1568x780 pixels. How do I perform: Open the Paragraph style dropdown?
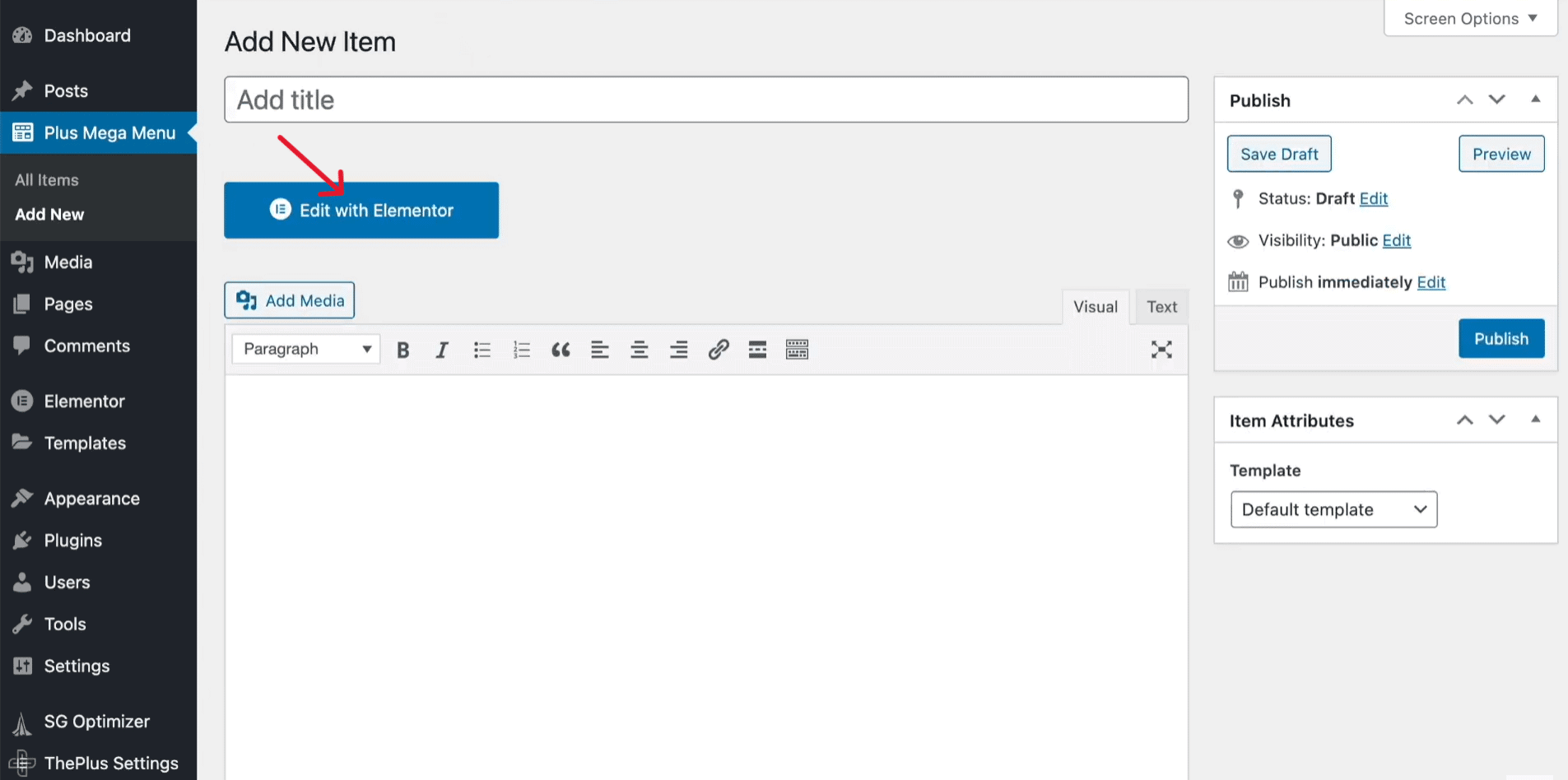(x=305, y=348)
